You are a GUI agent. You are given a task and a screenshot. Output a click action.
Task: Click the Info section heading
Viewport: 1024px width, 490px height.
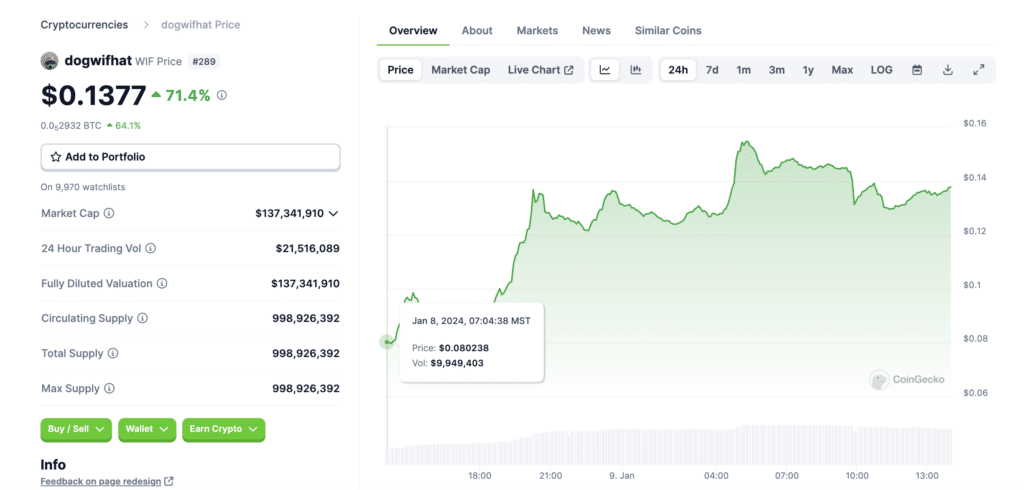[x=53, y=465]
